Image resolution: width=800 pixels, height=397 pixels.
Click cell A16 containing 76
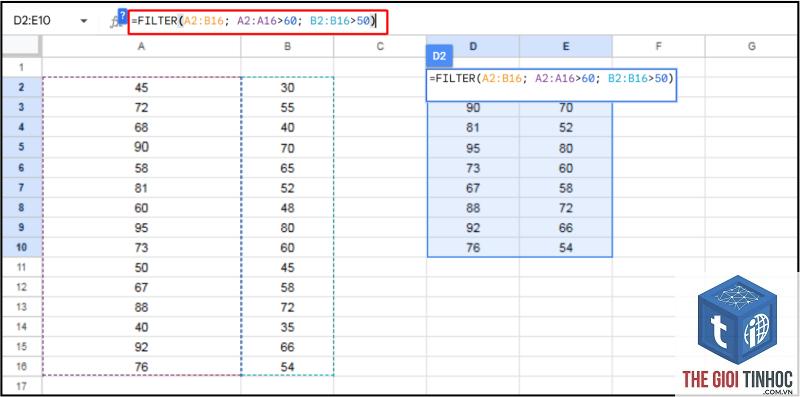(141, 367)
